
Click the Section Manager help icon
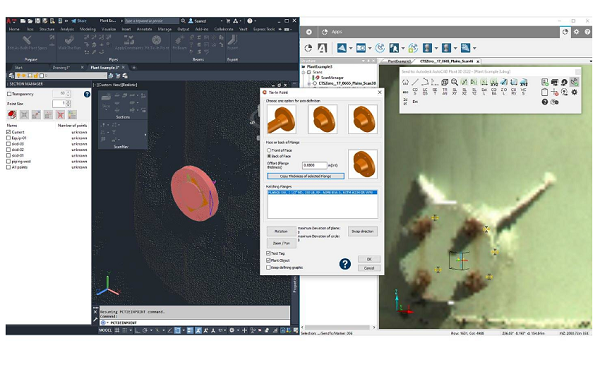coord(87,94)
